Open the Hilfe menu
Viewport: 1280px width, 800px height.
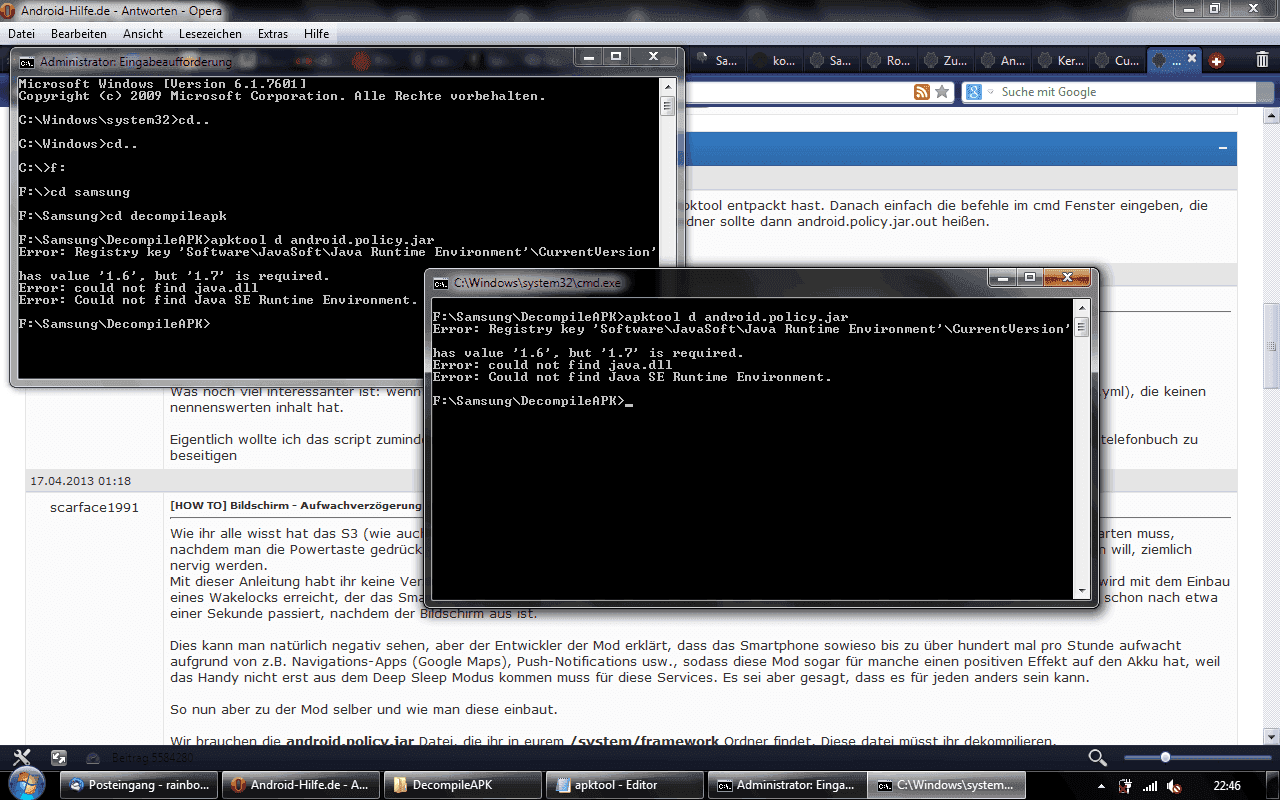tap(317, 33)
